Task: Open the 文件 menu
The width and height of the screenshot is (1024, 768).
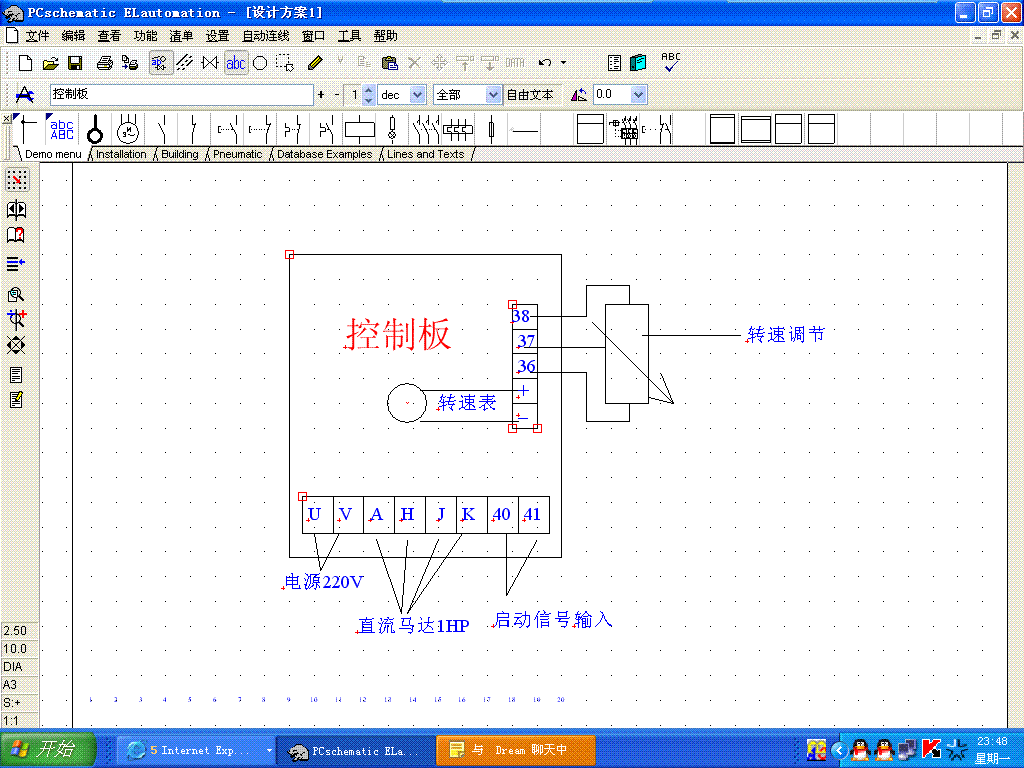Action: click(37, 36)
